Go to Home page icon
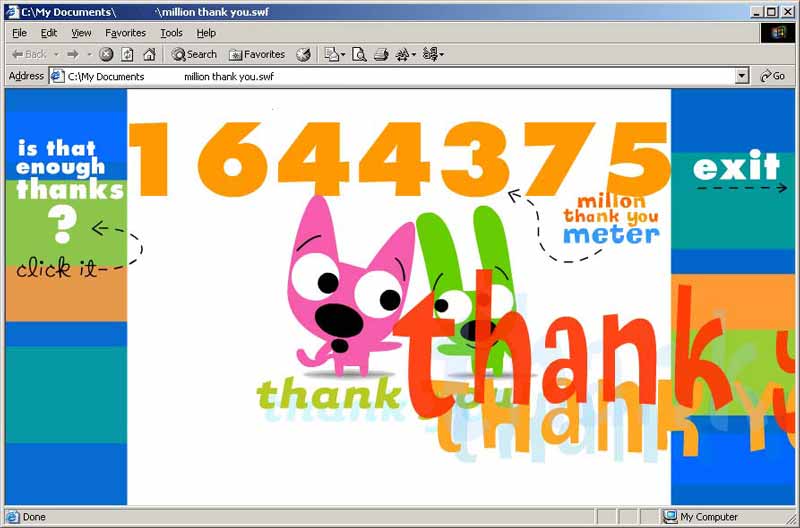The image size is (800, 528). [x=149, y=54]
